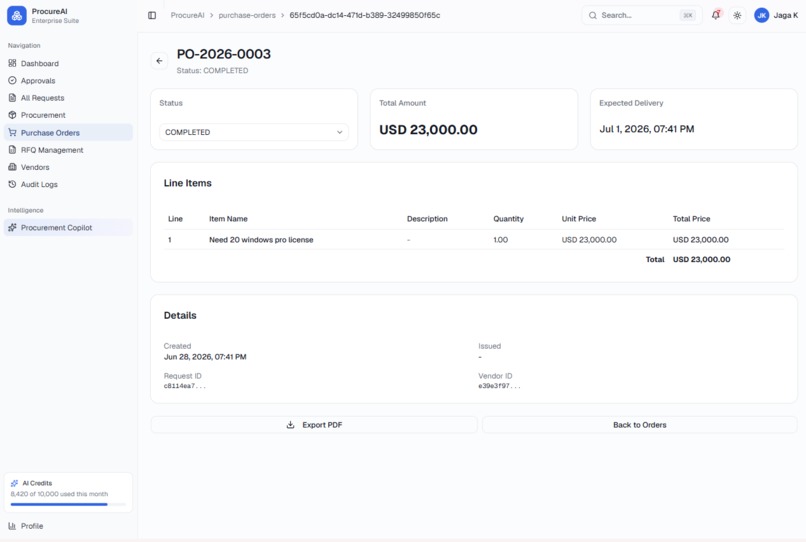Click 'Need 20 windows pro license' item
The image size is (806, 542).
pos(261,240)
